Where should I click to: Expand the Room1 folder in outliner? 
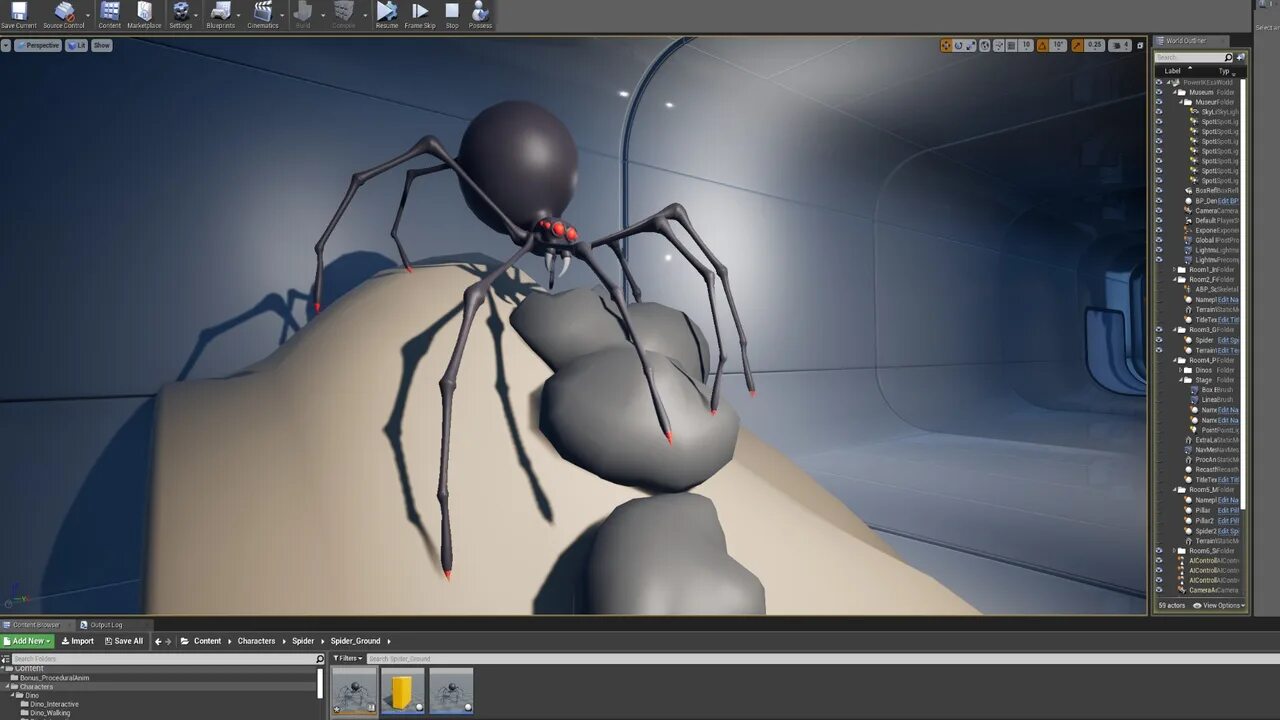tap(1175, 270)
